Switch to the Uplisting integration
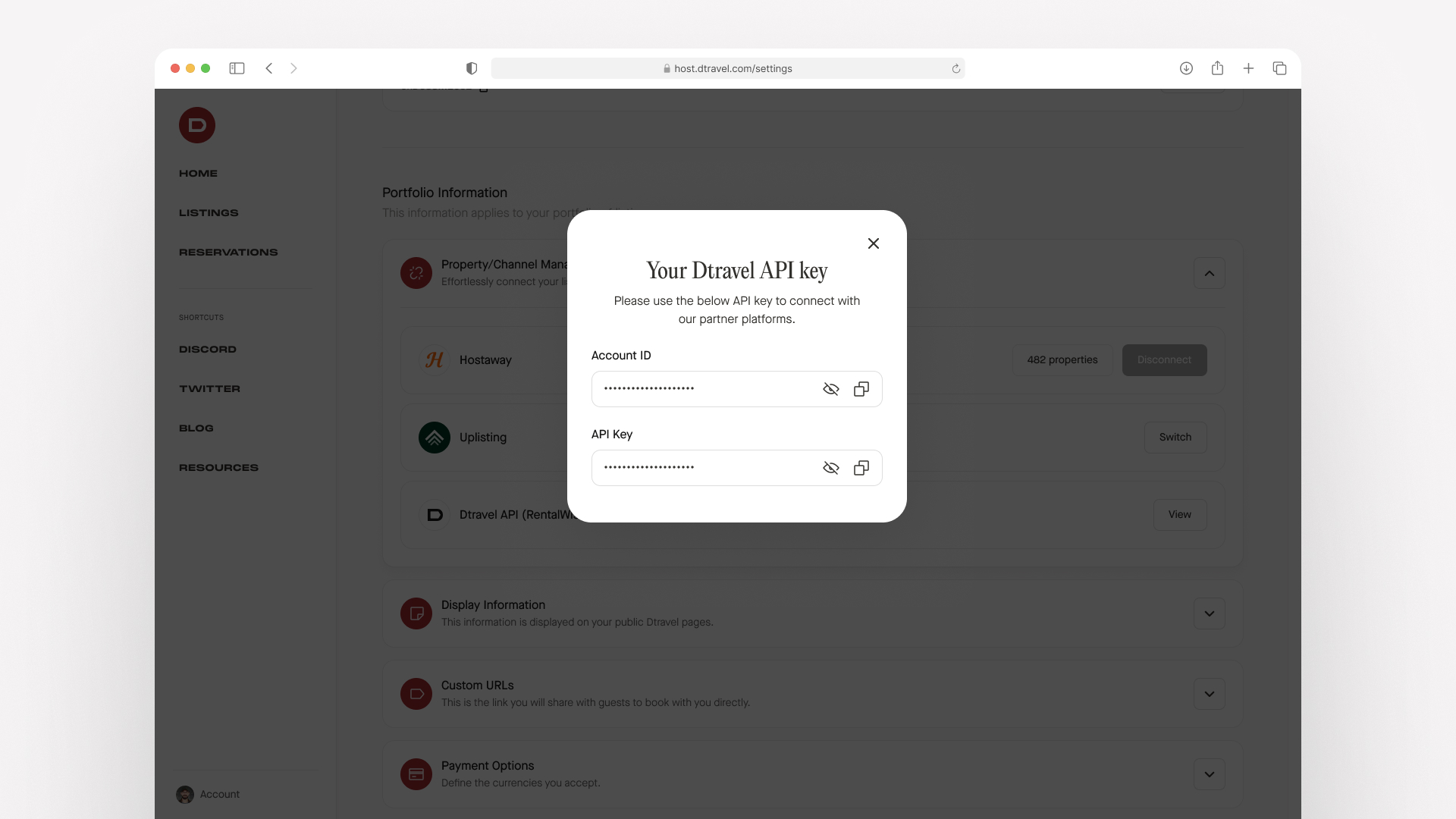The width and height of the screenshot is (1456, 819). [1175, 438]
